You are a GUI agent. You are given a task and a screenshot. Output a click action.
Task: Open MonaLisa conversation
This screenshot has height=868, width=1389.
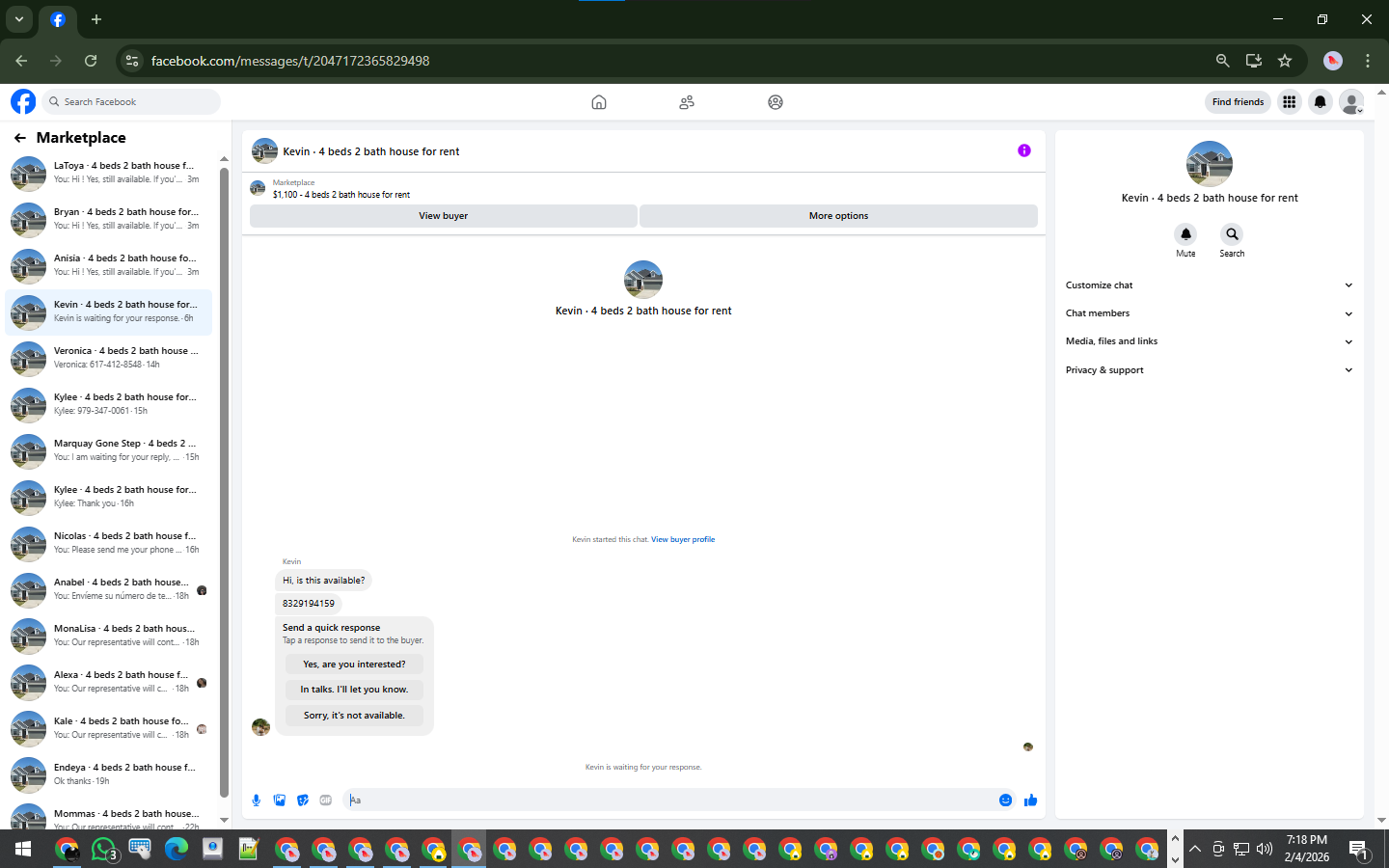pyautogui.click(x=109, y=636)
